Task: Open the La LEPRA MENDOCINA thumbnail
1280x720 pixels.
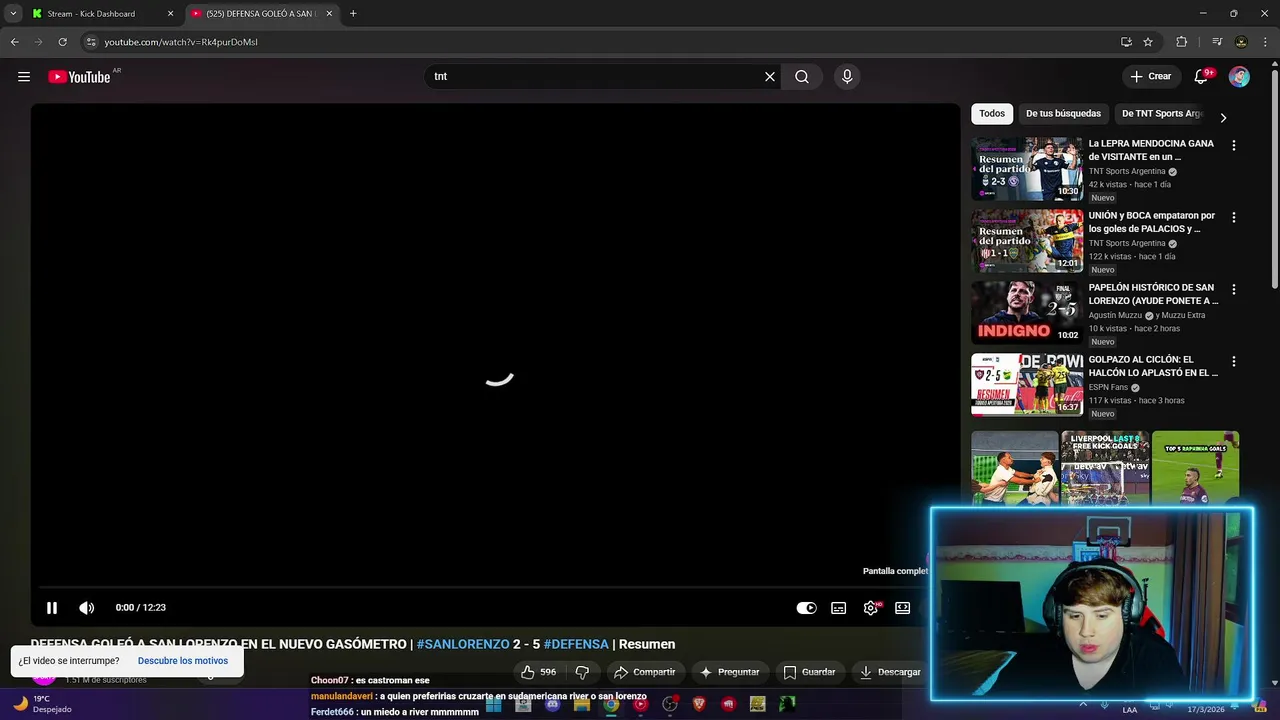Action: (1027, 169)
